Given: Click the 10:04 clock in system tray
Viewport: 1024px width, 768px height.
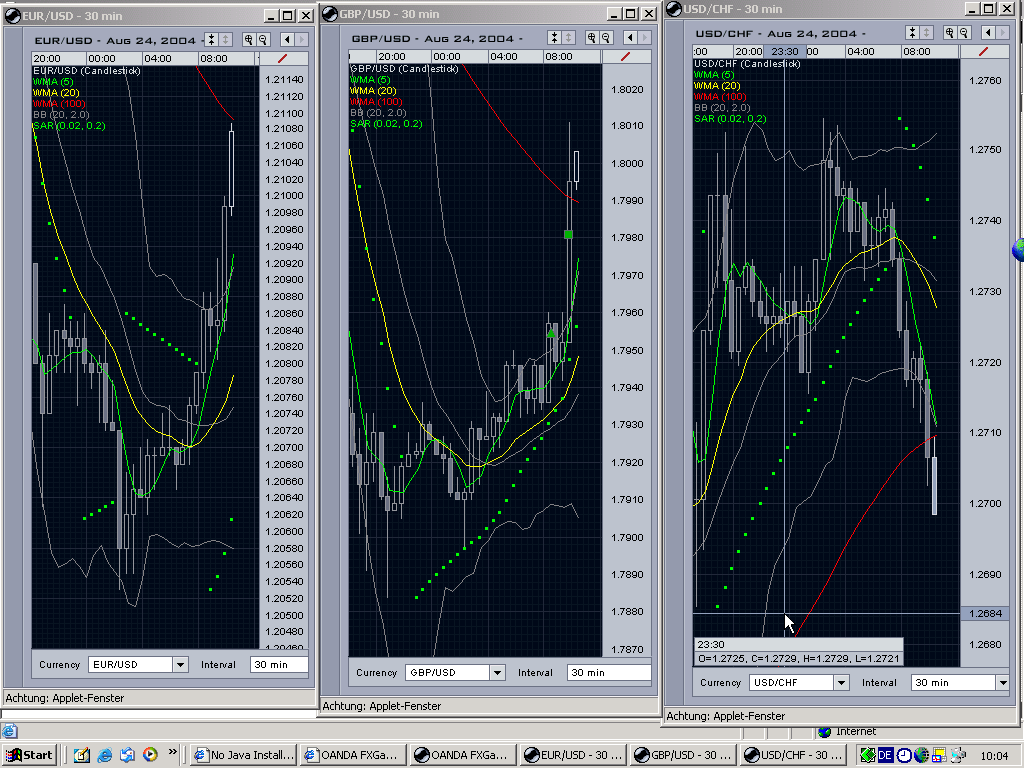Looking at the screenshot, I should [994, 756].
